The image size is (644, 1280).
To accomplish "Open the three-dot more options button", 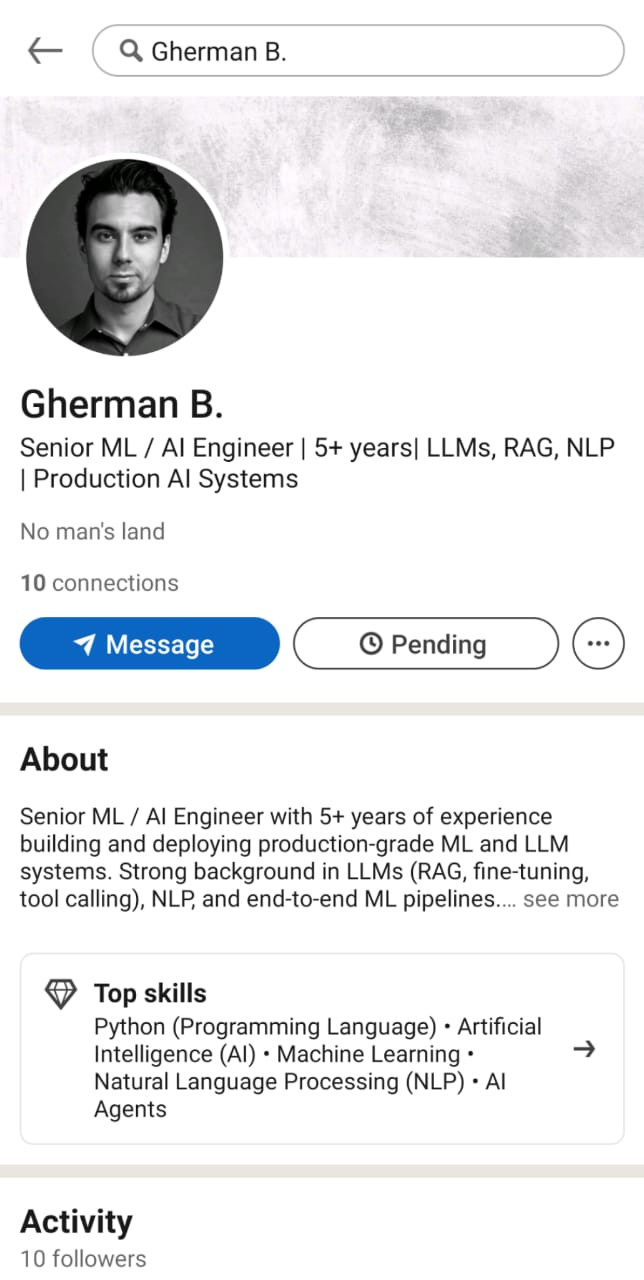I will (598, 643).
